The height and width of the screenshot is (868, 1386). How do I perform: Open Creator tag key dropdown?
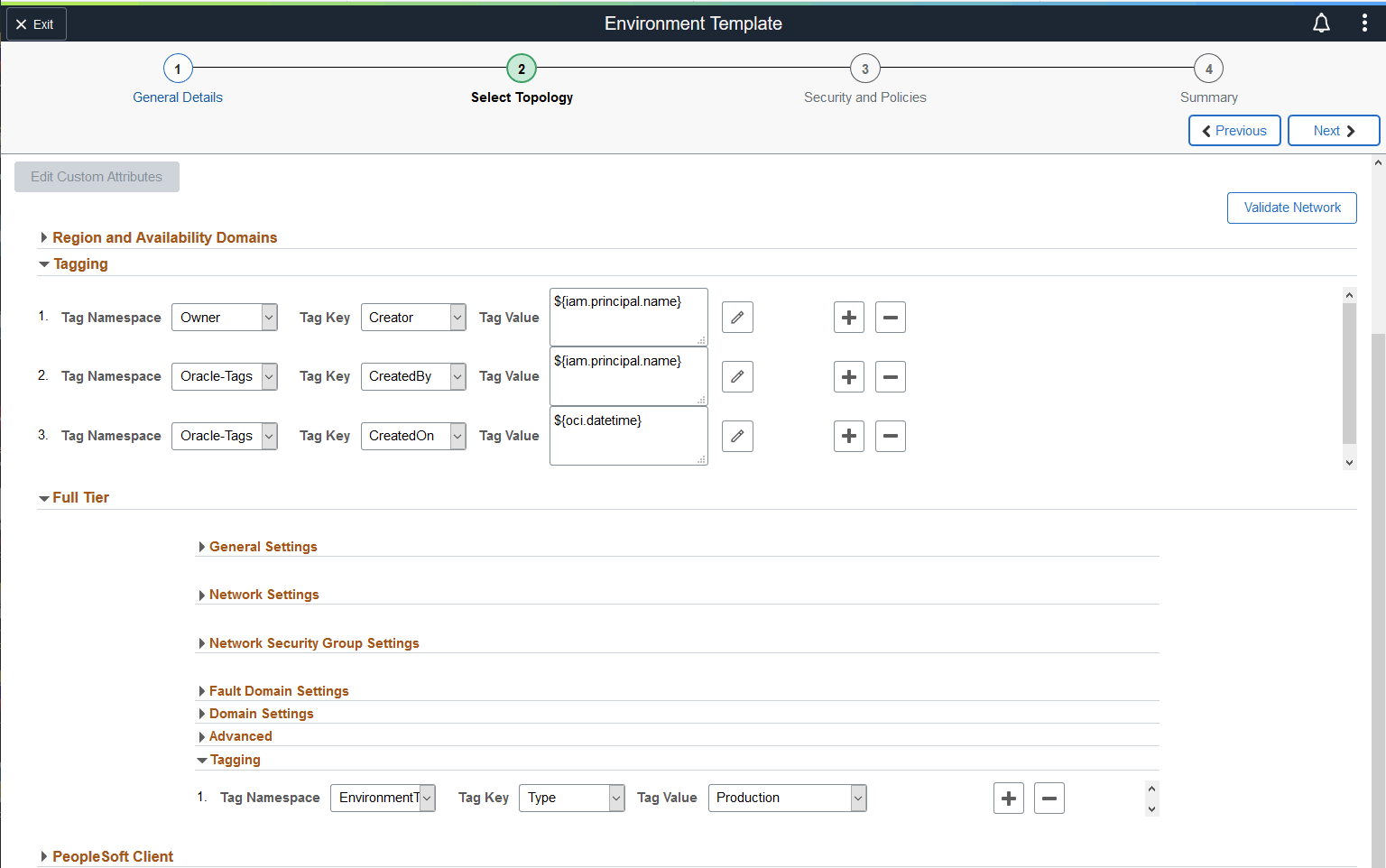[413, 318]
